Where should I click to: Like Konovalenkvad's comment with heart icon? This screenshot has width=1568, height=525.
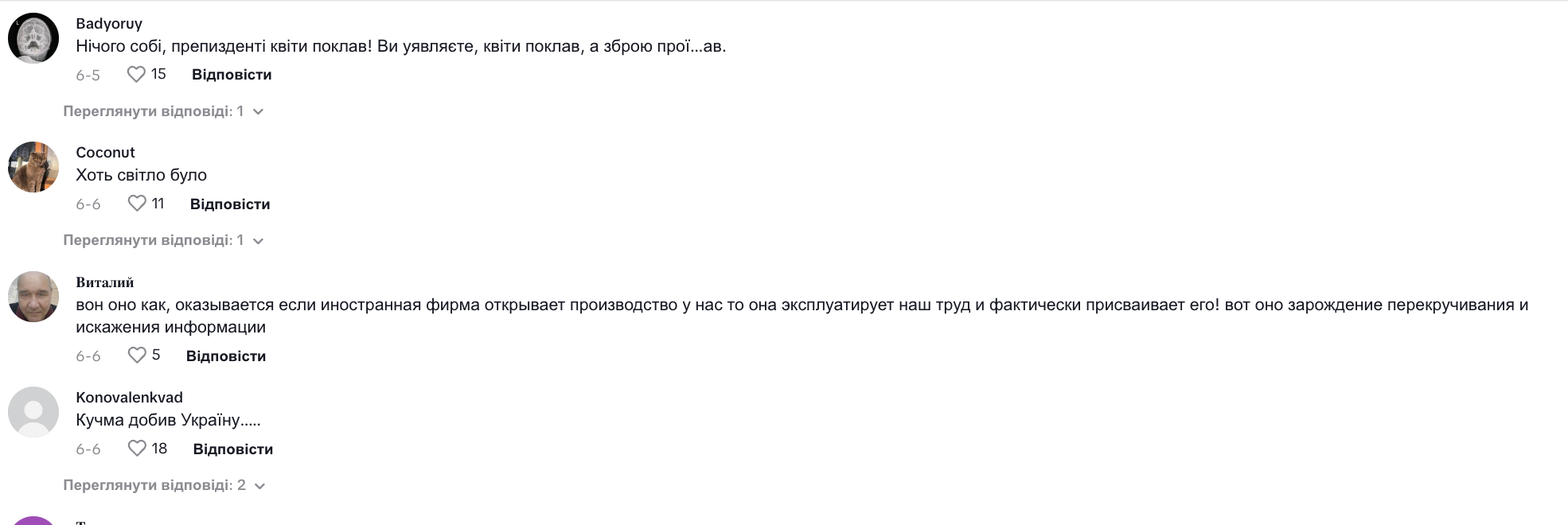[x=137, y=449]
